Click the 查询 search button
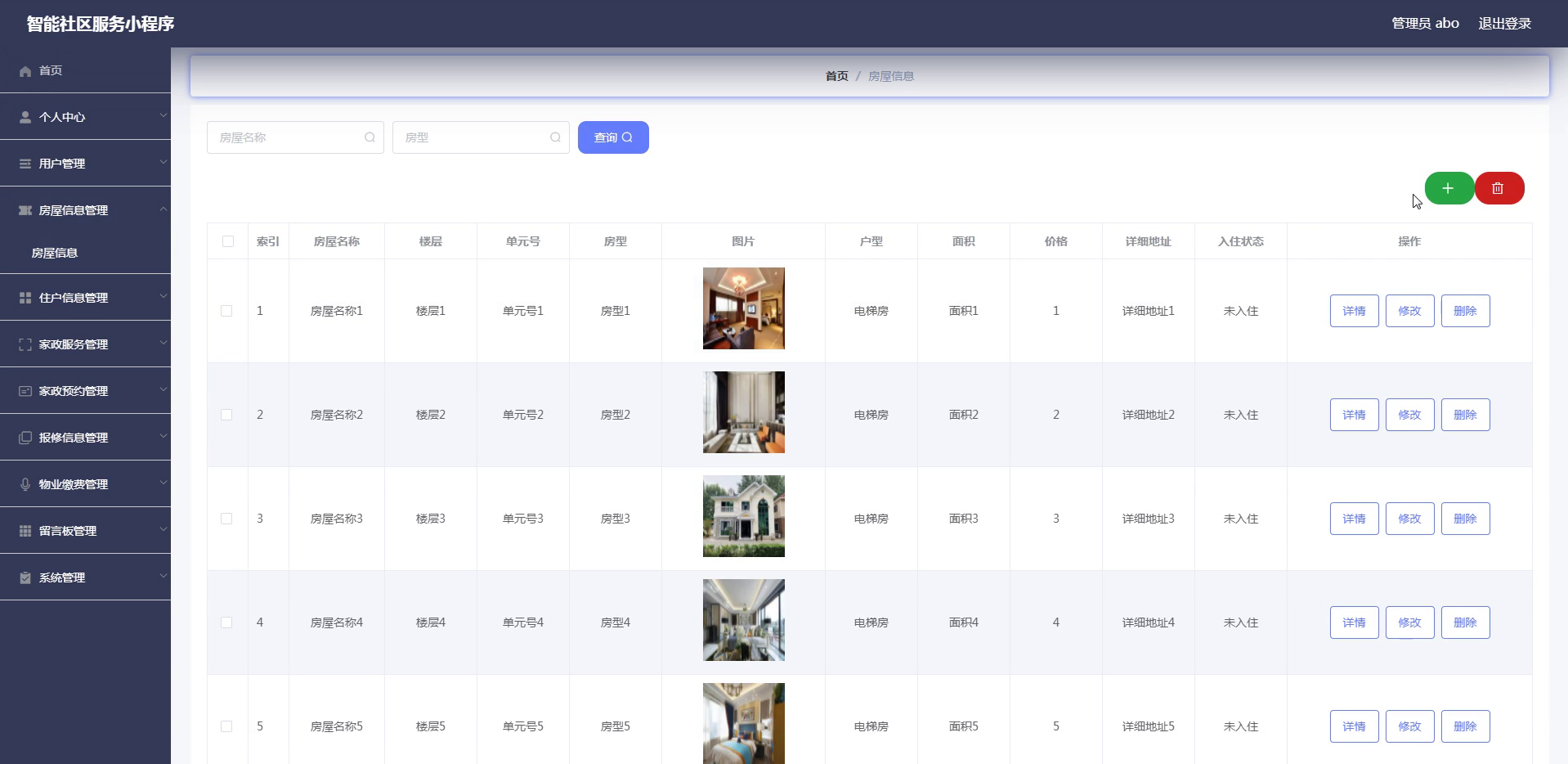 tap(613, 137)
